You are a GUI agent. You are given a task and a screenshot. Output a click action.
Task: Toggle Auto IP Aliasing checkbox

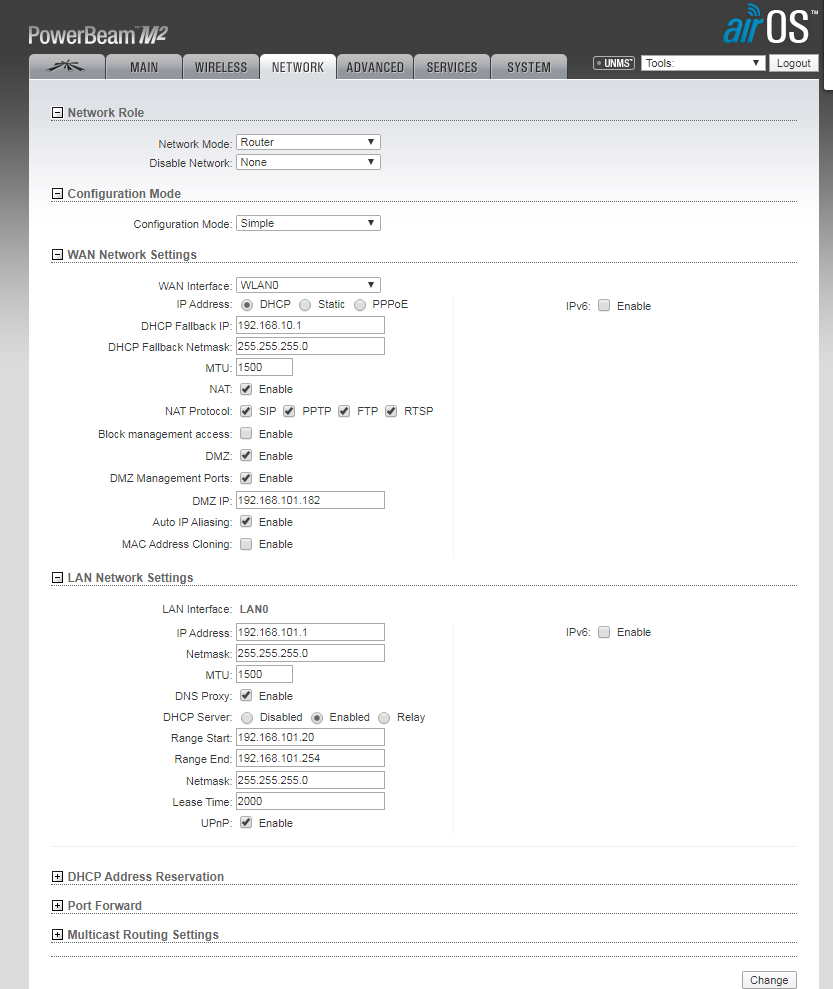click(x=246, y=522)
